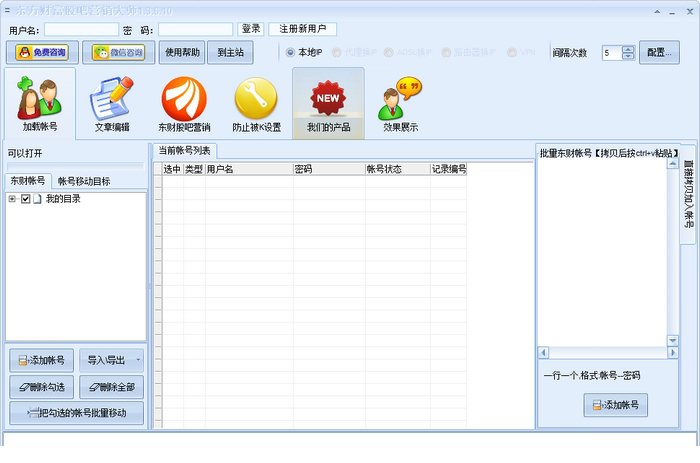Select the 代理换IP radio button
Viewport: 700px width, 463px height.
pos(337,52)
